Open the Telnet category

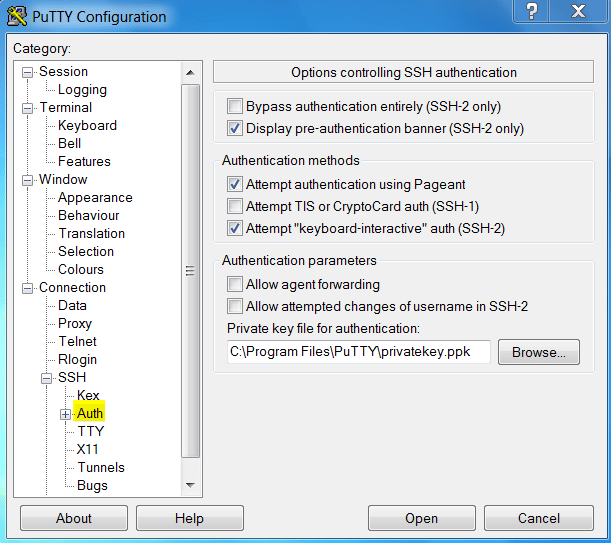[x=78, y=341]
